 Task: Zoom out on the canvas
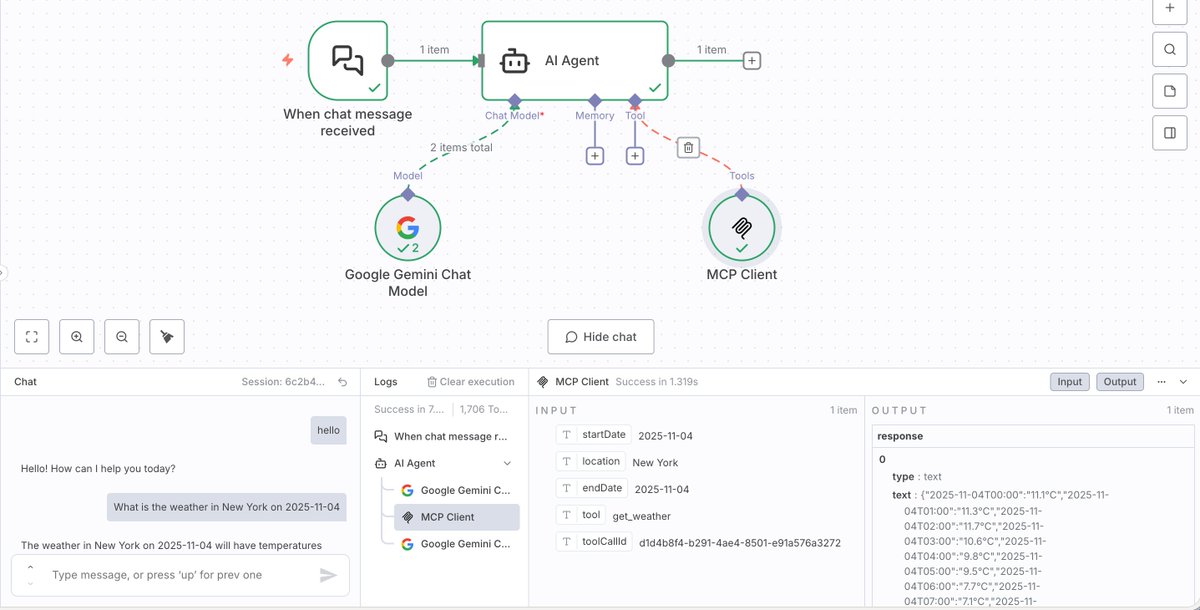pyautogui.click(x=122, y=337)
